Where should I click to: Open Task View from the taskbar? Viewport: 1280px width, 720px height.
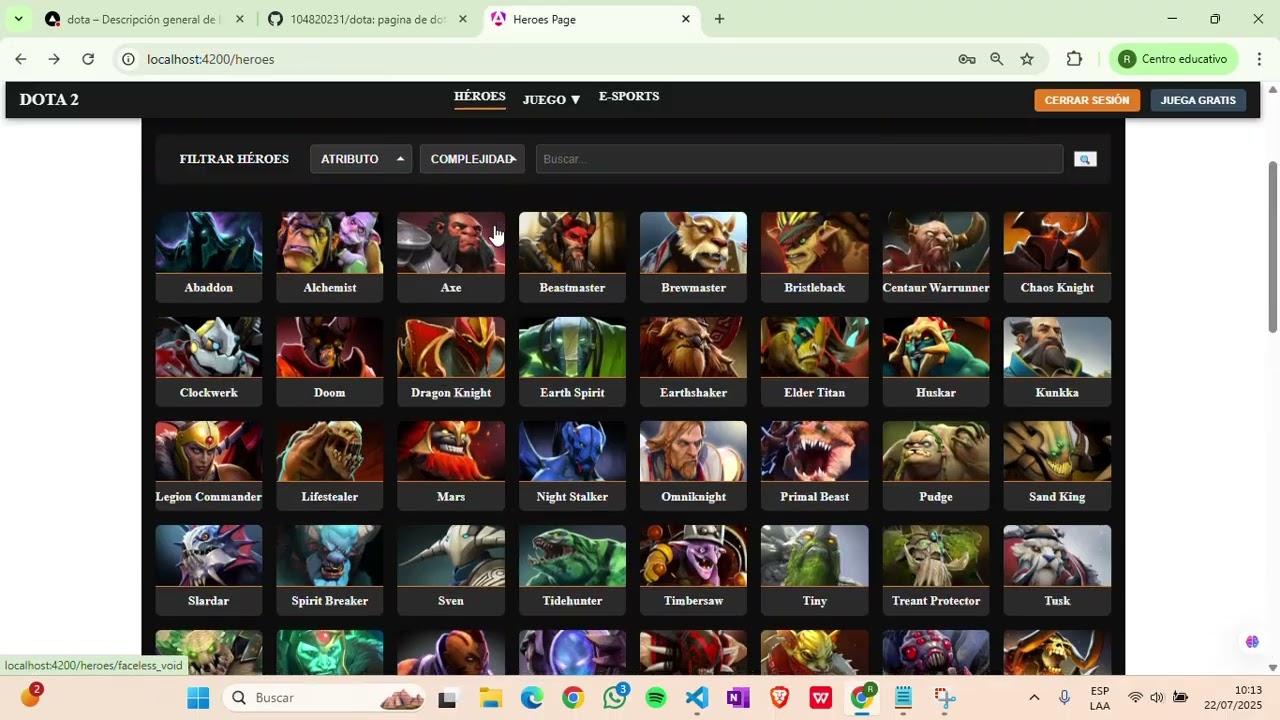point(448,698)
